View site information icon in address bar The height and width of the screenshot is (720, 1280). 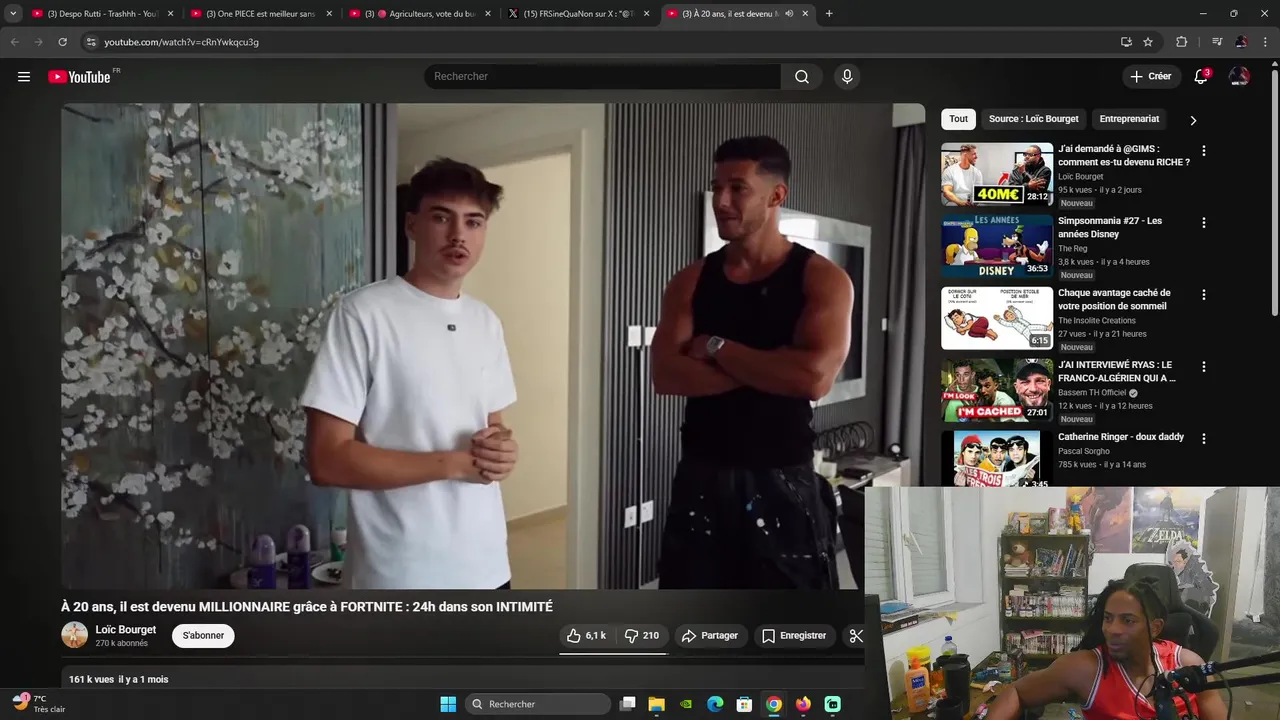click(x=90, y=42)
